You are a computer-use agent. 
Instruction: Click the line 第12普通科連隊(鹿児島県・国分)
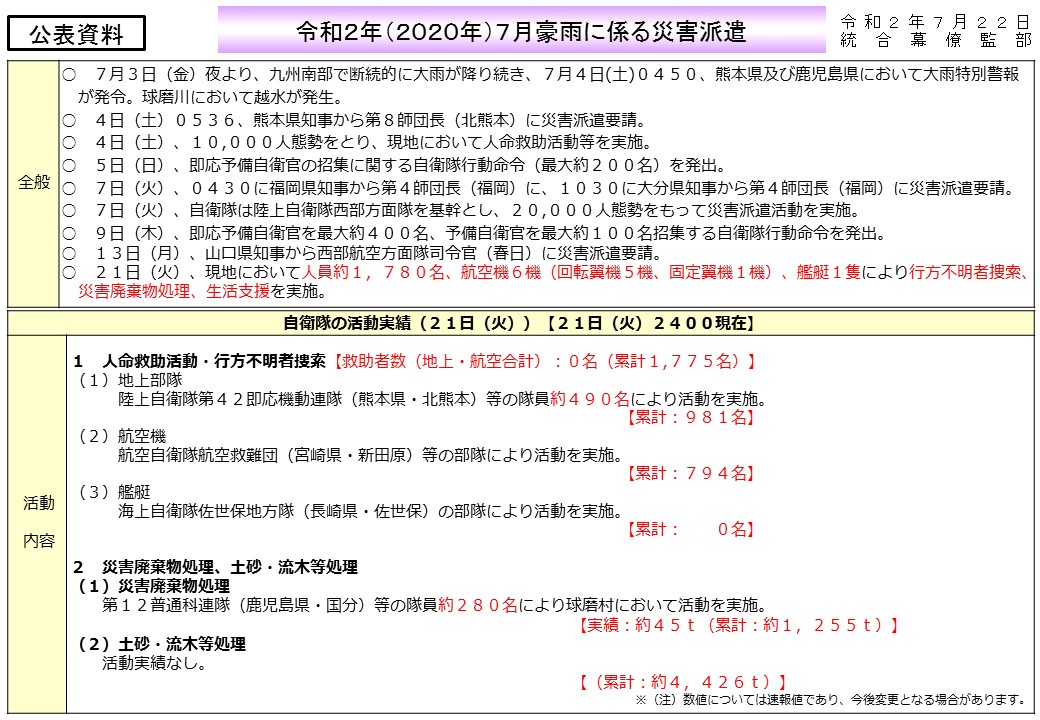pyautogui.click(x=435, y=605)
